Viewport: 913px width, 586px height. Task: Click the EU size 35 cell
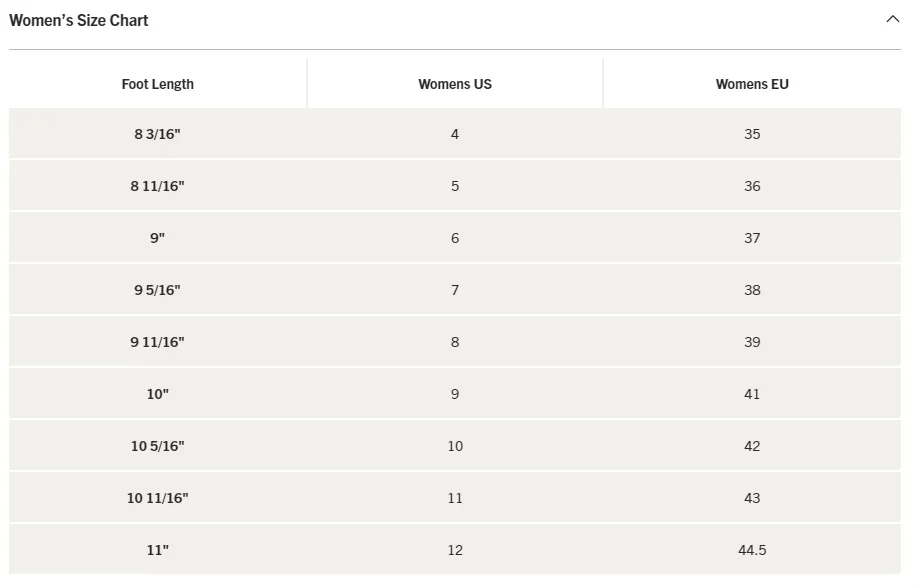click(752, 134)
